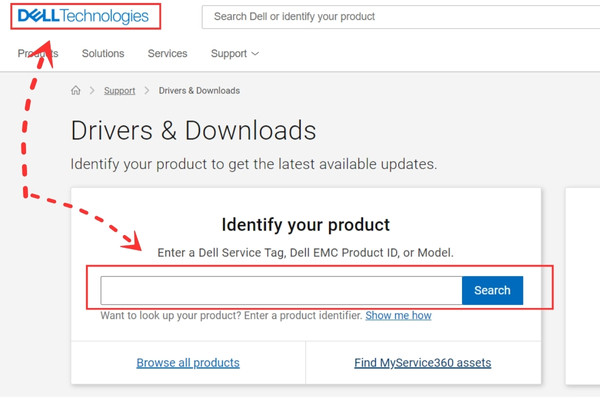Open Browse all products link
Image resolution: width=600 pixels, height=400 pixels.
click(188, 362)
